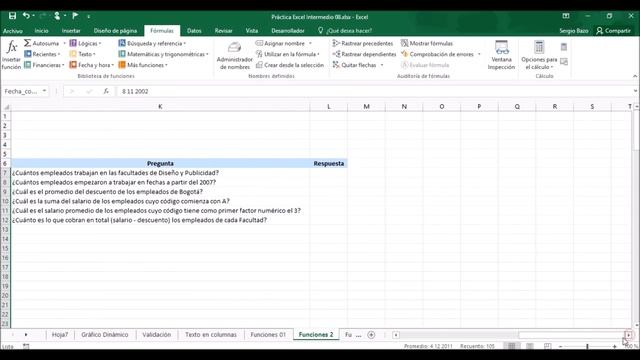Open Opciones para el cálculo

click(x=539, y=56)
